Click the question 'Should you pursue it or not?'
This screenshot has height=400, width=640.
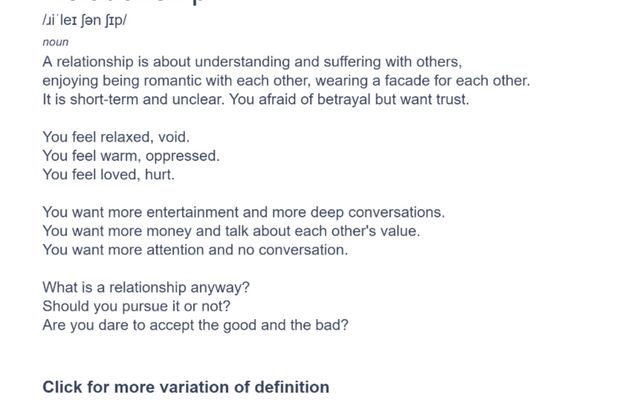[137, 306]
